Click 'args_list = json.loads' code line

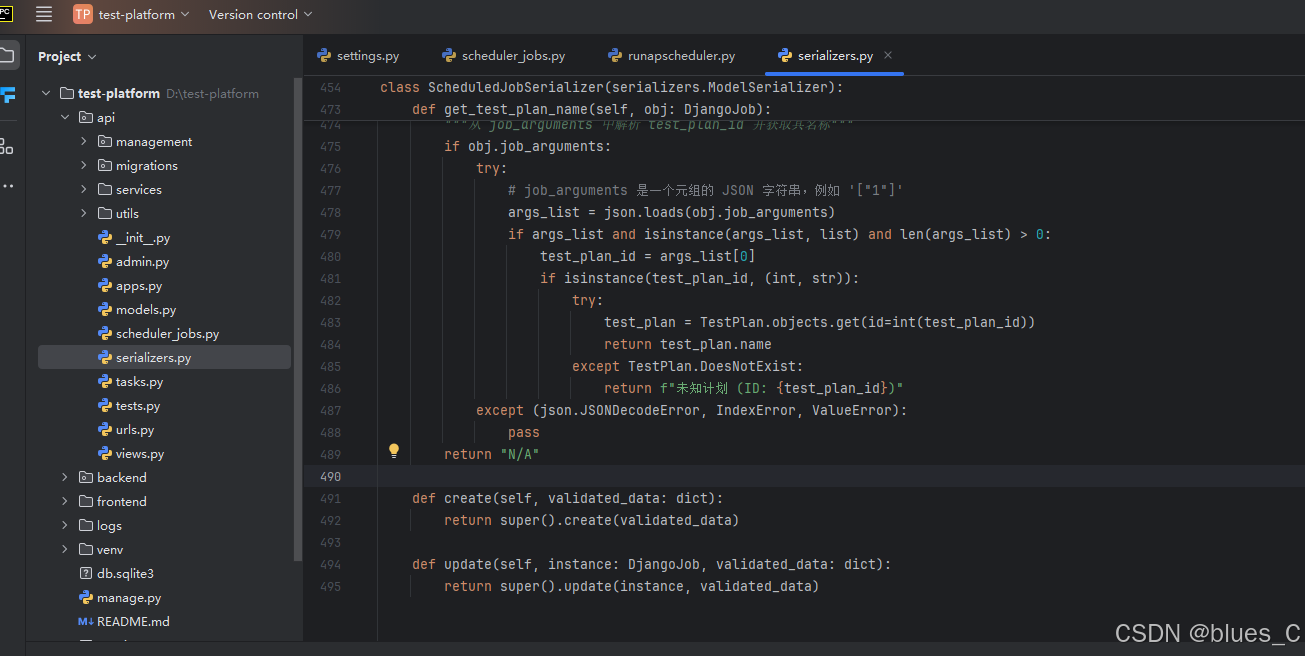[x=671, y=212]
